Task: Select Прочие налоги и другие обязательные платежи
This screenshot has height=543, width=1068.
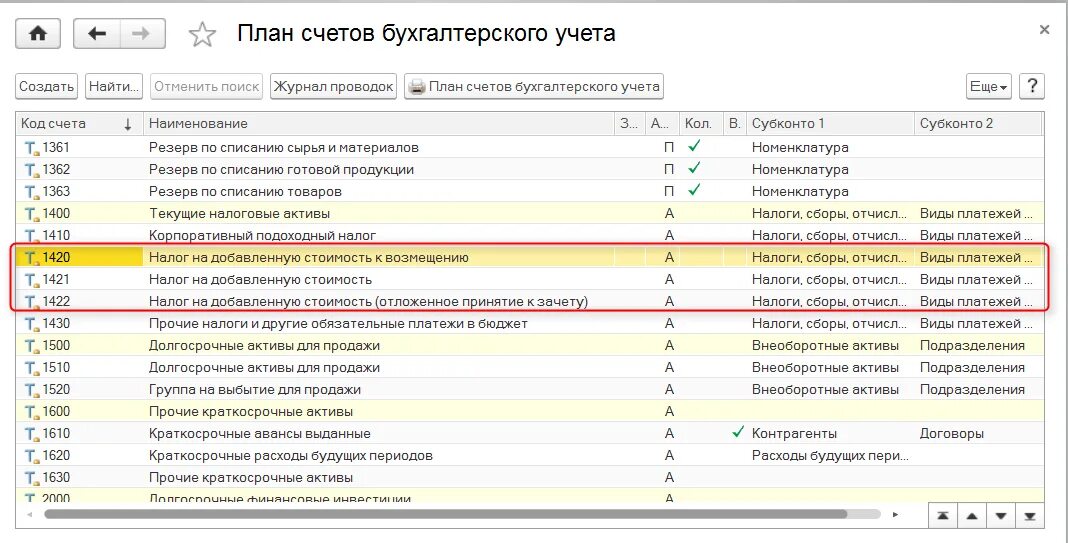Action: pos(338,324)
